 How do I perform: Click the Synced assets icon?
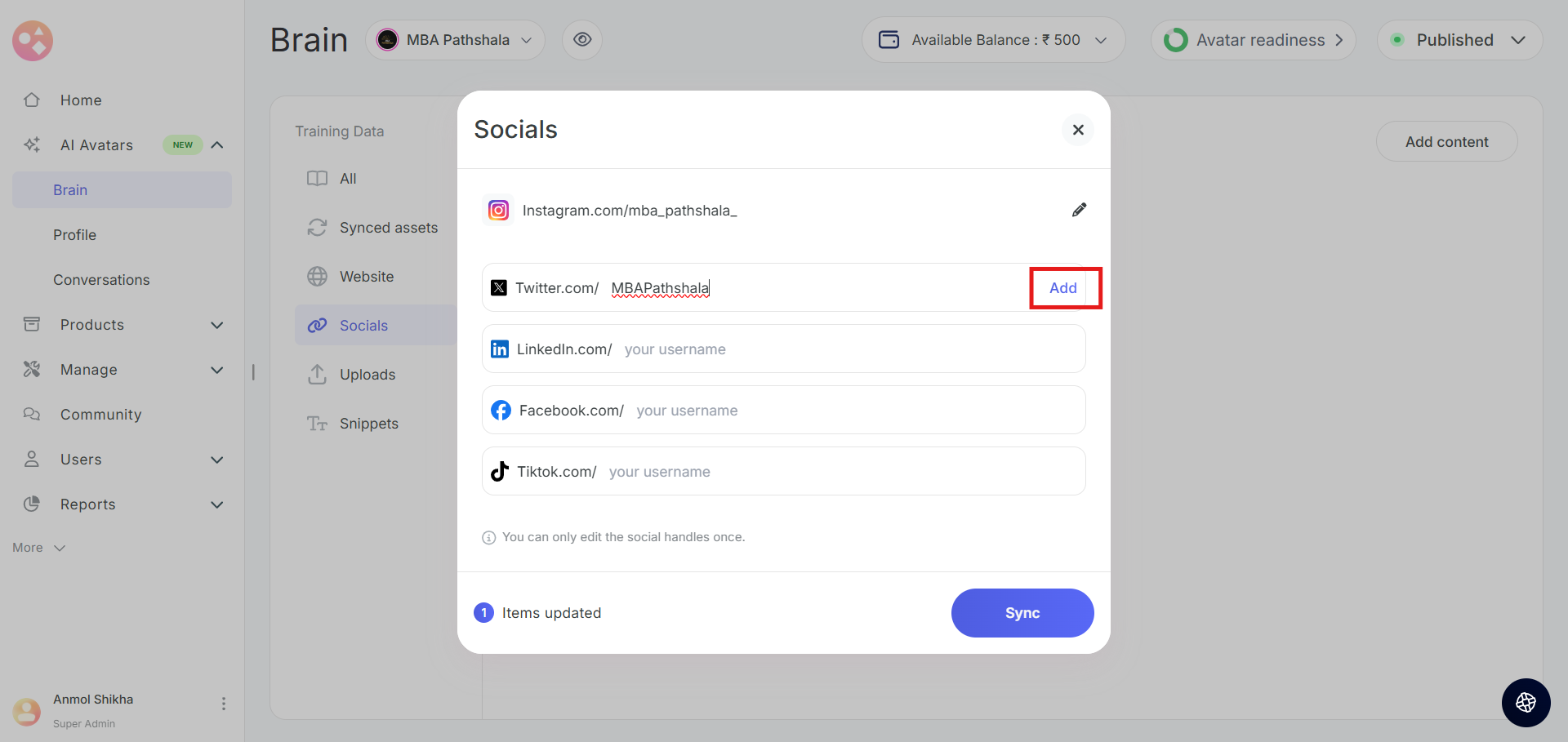(317, 228)
